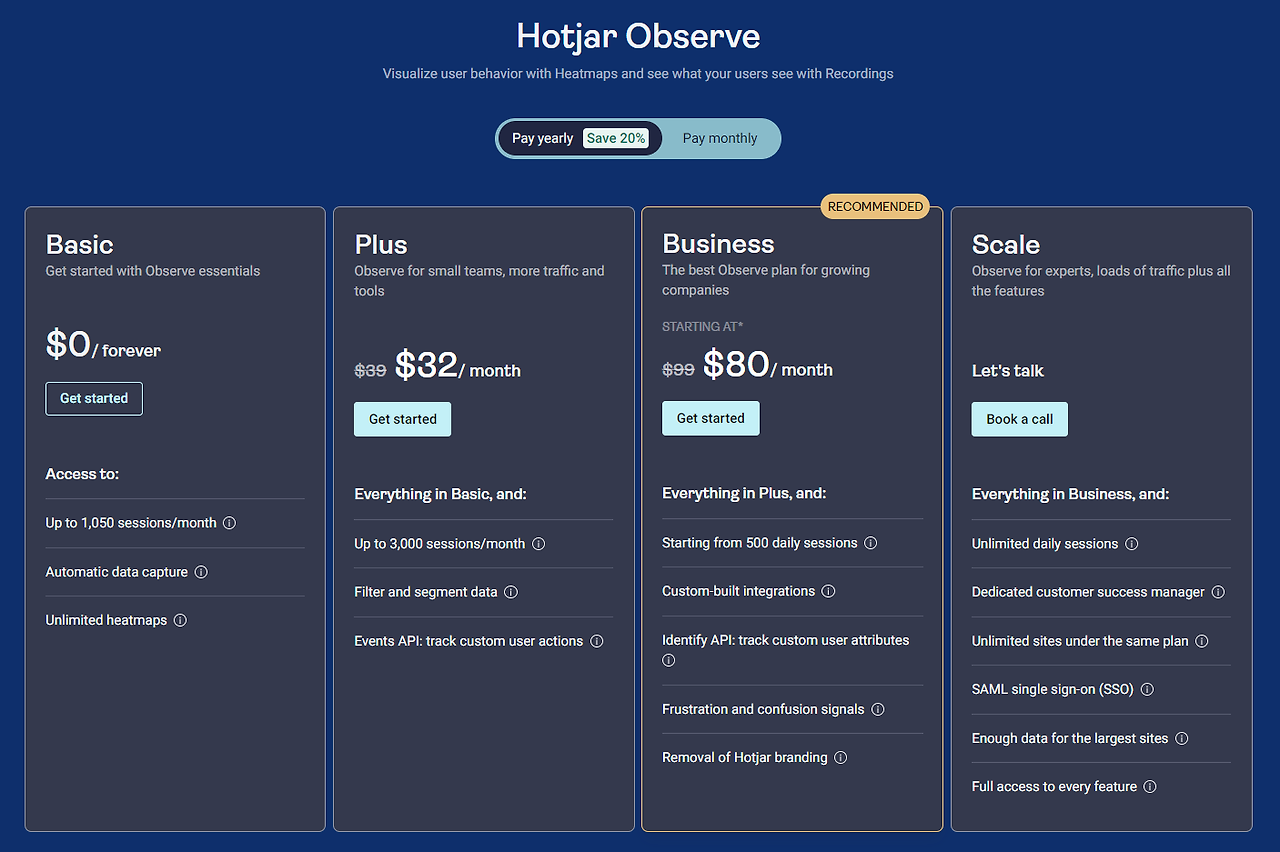Image resolution: width=1280 pixels, height=852 pixels.
Task: Click the Save 20% badge
Action: [x=616, y=138]
